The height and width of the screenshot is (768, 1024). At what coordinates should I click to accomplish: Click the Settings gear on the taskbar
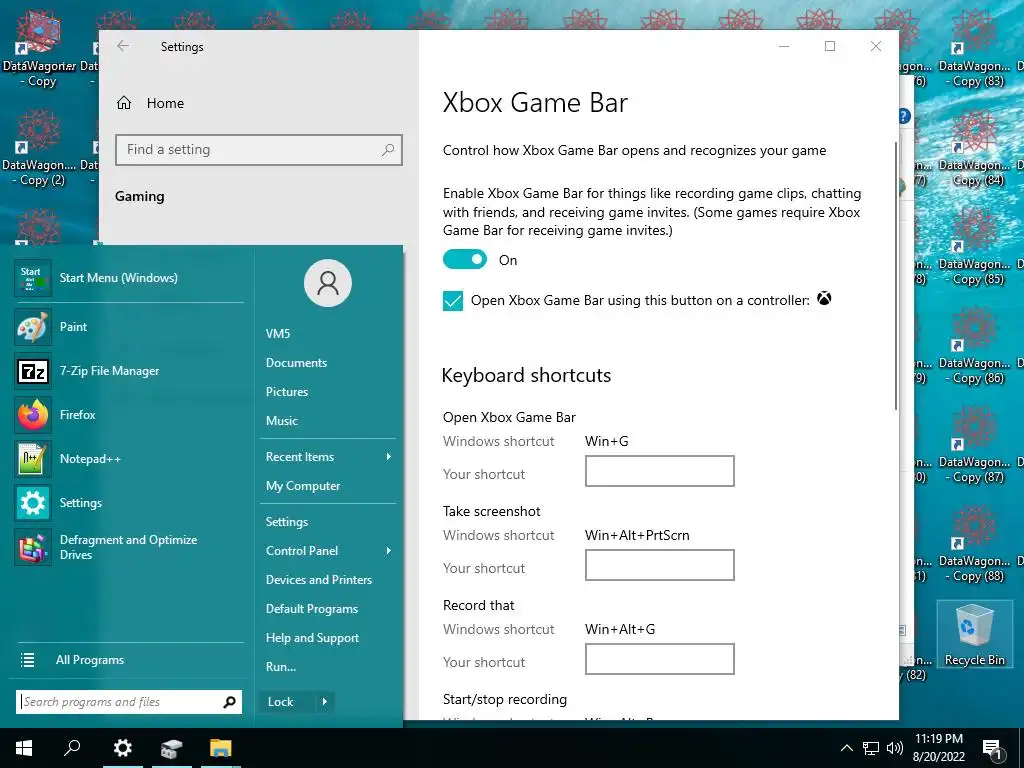[x=123, y=748]
